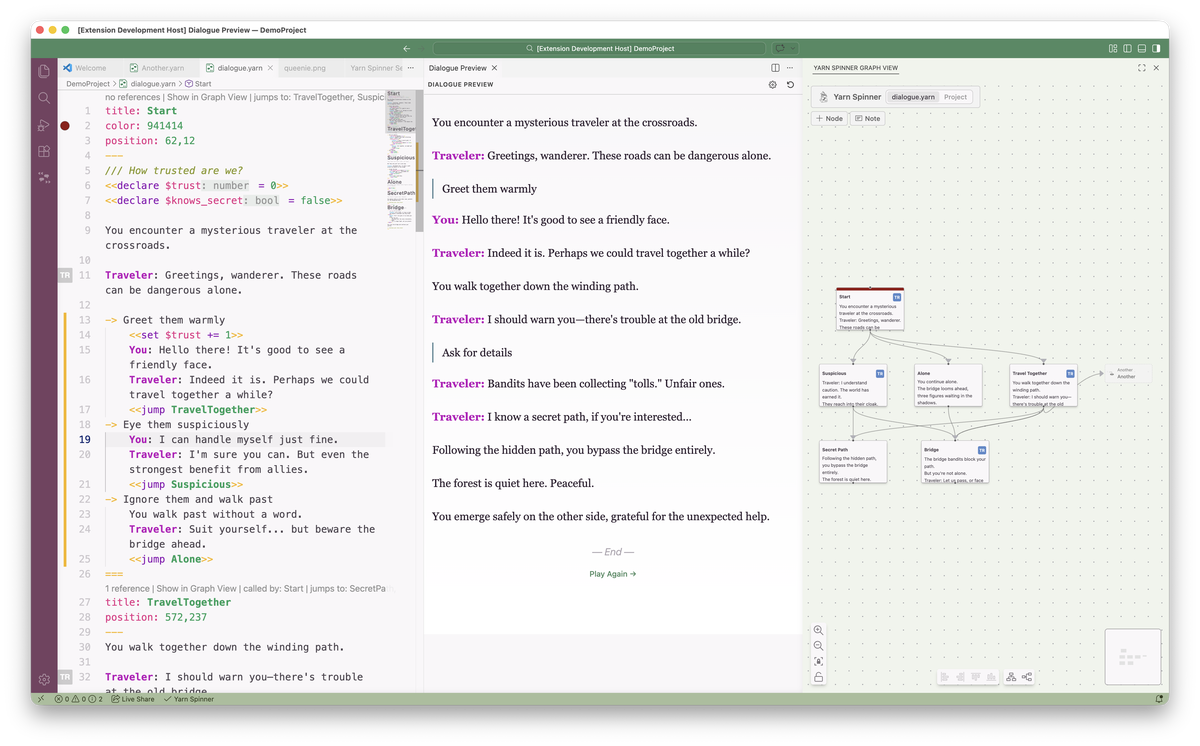Image resolution: width=1200 pixels, height=746 pixels.
Task: Click errors and warnings count in status bar
Action: 79,699
